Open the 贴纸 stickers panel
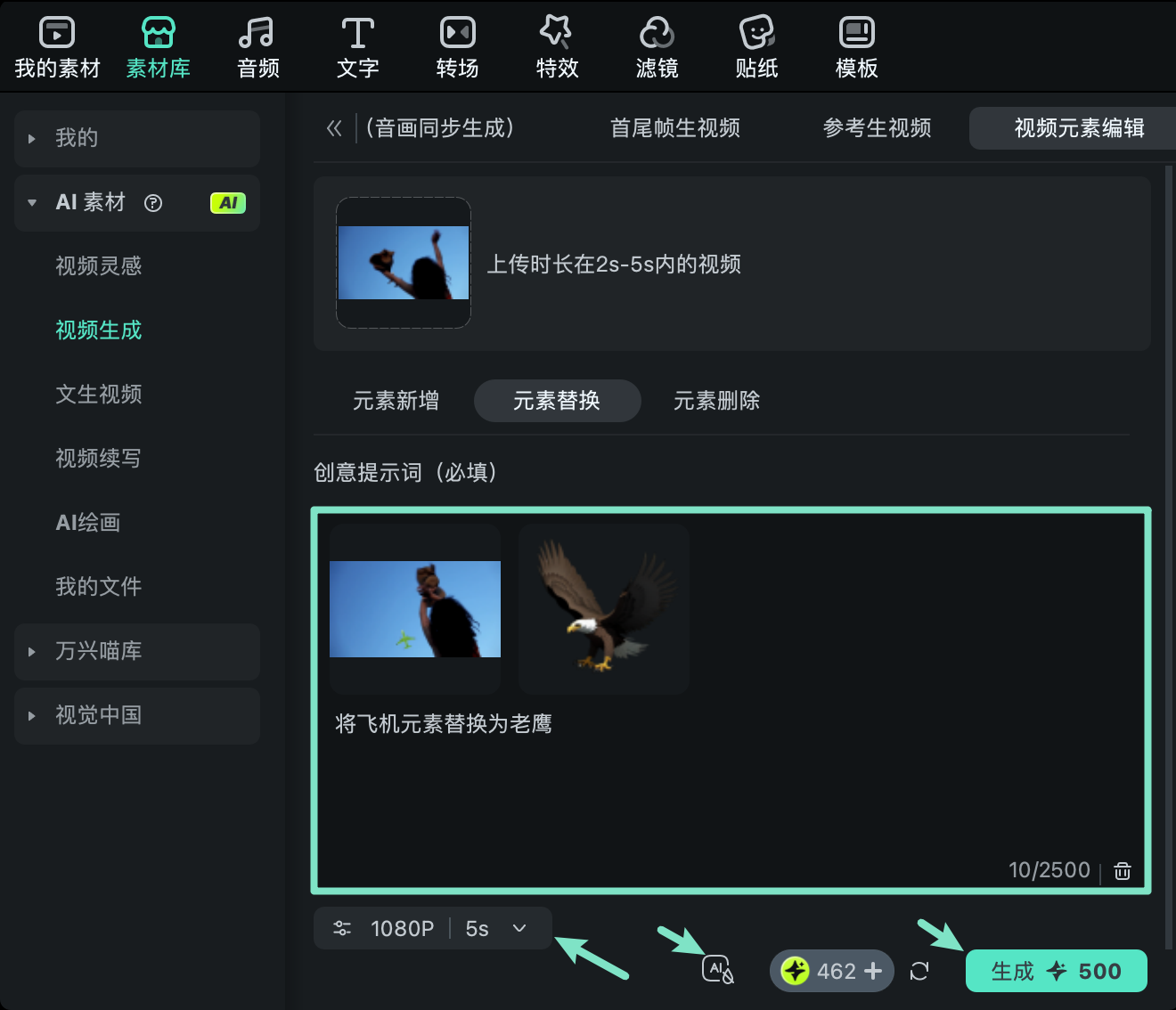Screen dimensions: 1176x1010 (756, 45)
